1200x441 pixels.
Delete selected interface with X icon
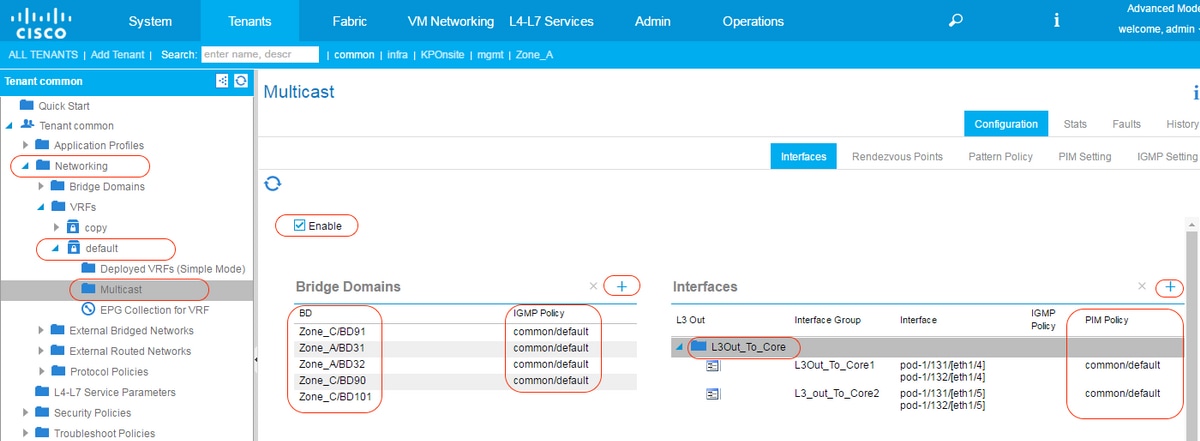point(1143,286)
